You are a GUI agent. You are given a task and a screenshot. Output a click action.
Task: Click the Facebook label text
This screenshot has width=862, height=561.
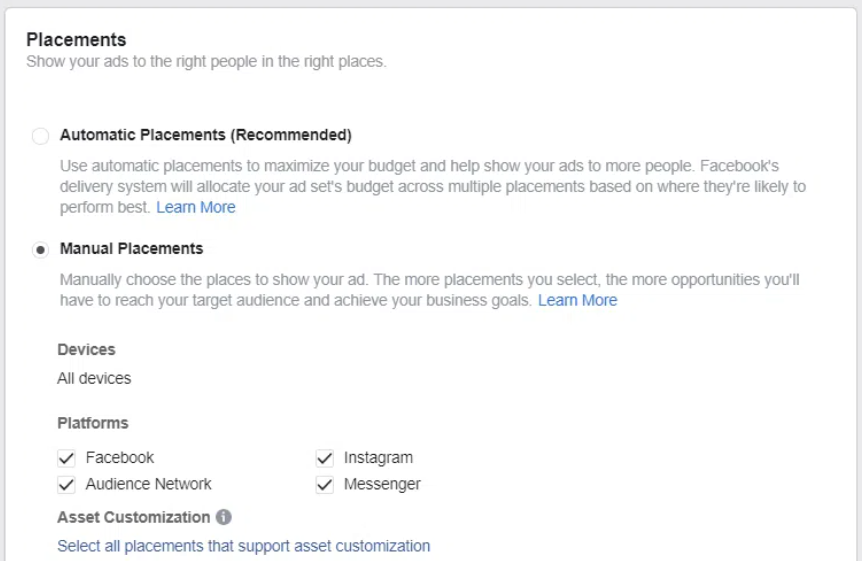pyautogui.click(x=120, y=457)
